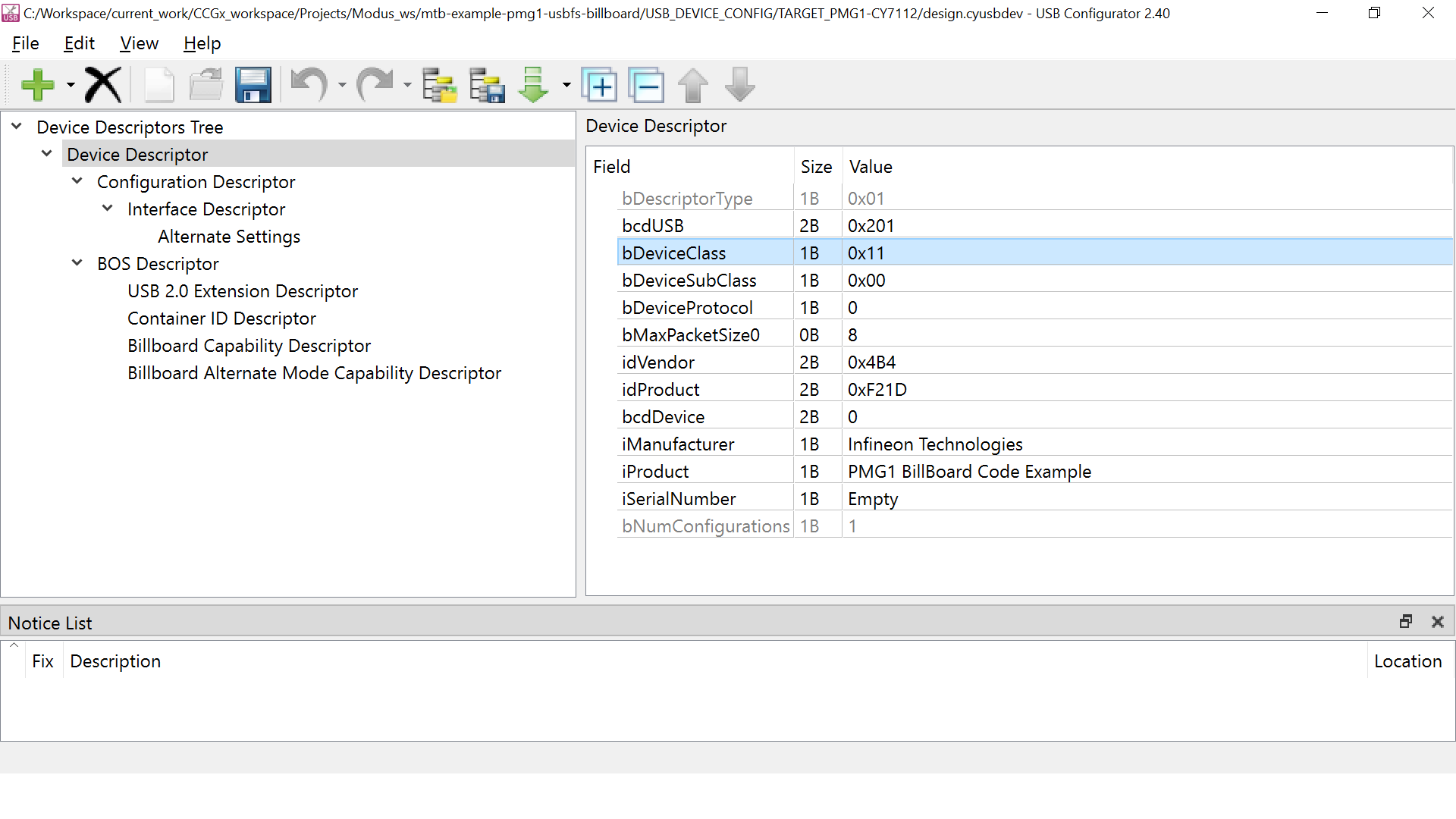Collapse the BOS Descriptor chevron

click(77, 263)
